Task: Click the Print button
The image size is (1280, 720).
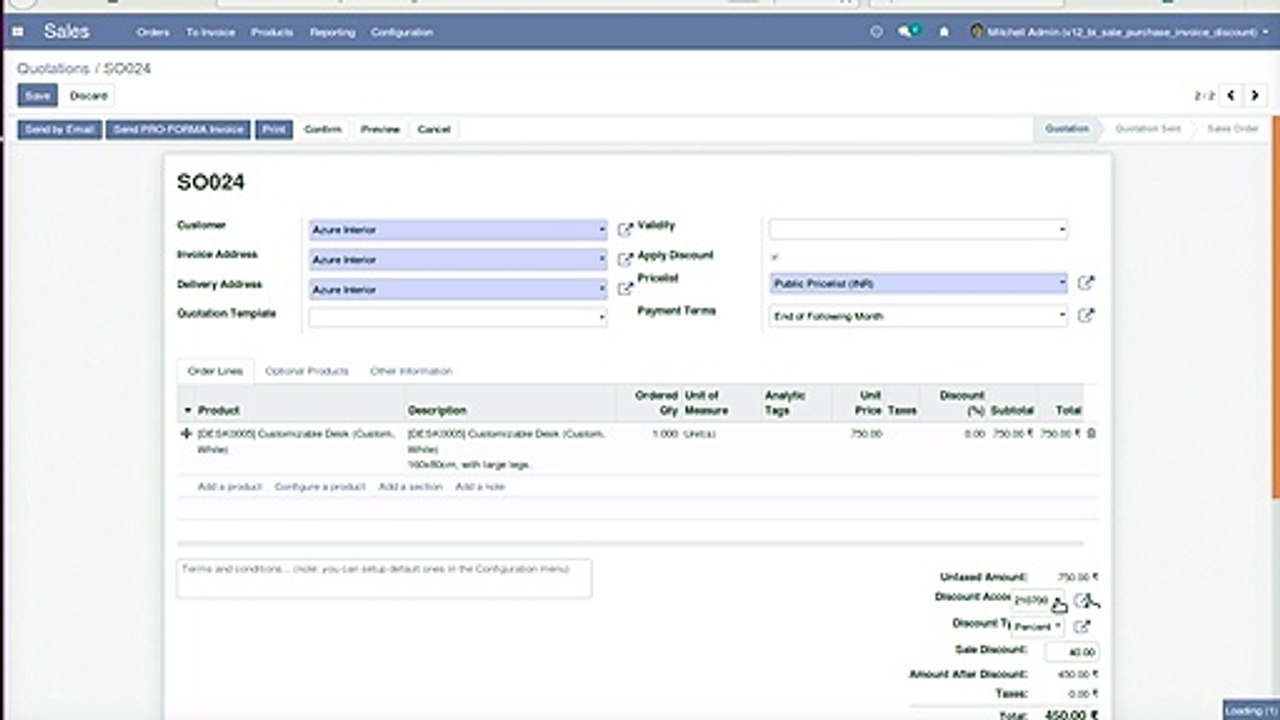Action: pos(274,129)
